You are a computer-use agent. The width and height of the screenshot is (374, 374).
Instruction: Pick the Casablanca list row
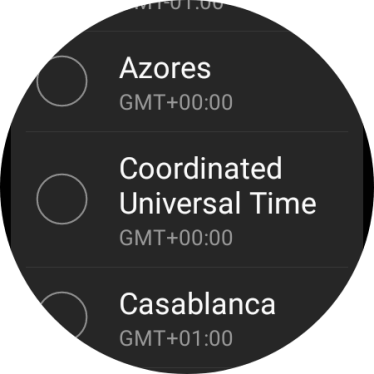click(x=187, y=317)
